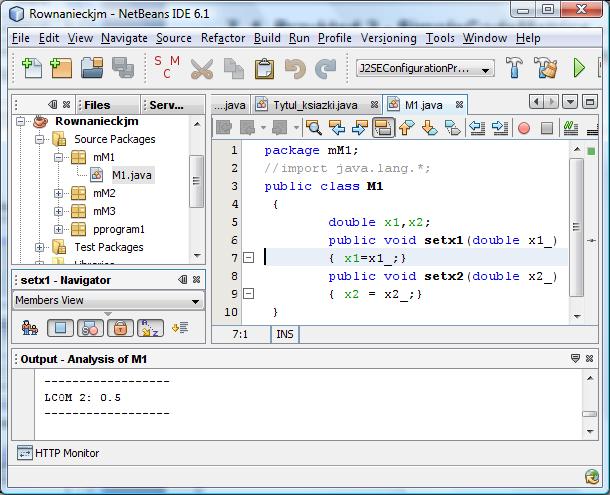Screen dimensions: 610x495
Task: Switch to the Tytul_ksiazki.java tab
Action: pos(315,105)
